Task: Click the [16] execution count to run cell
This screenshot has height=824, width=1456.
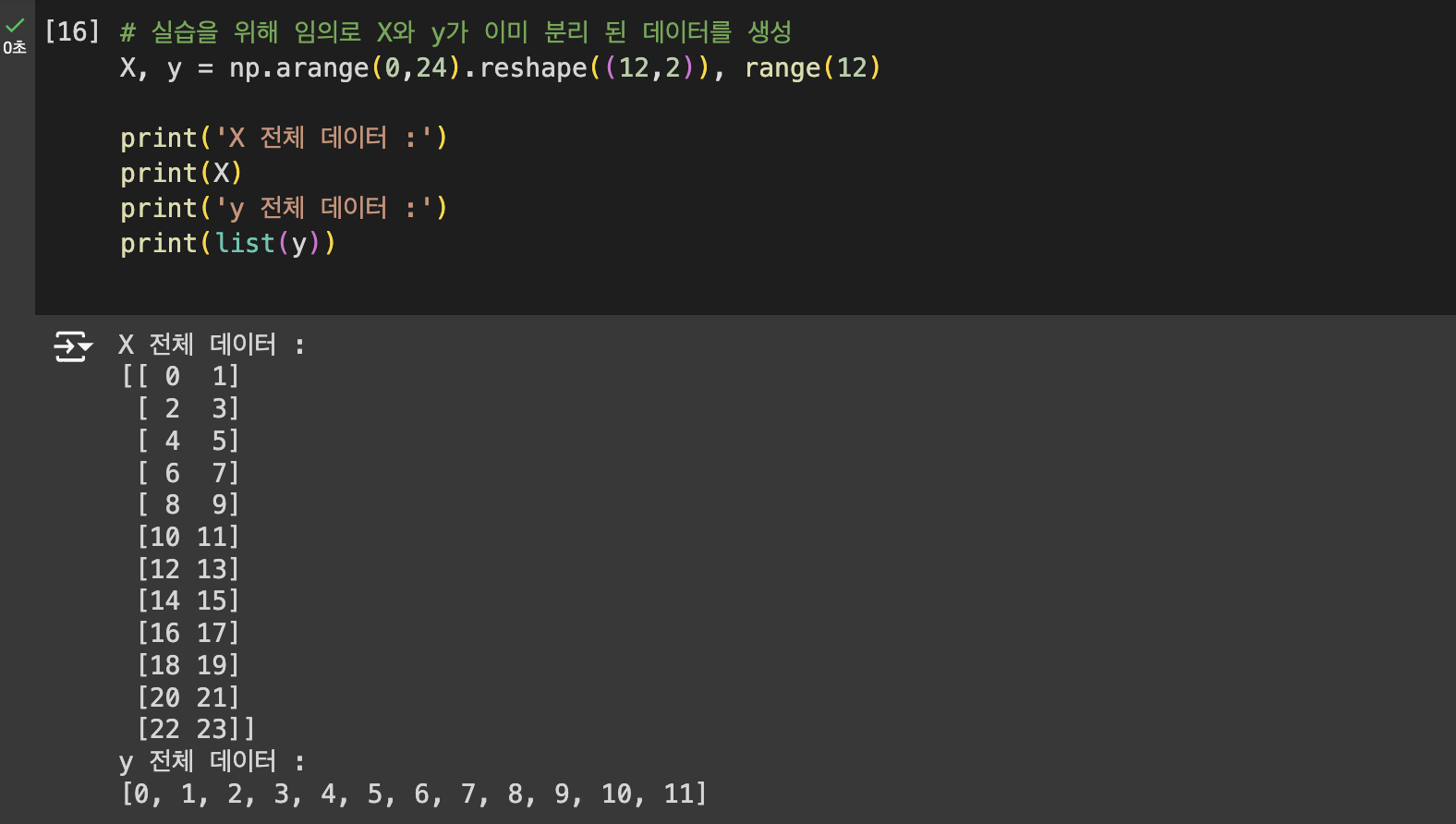Action: [72, 32]
